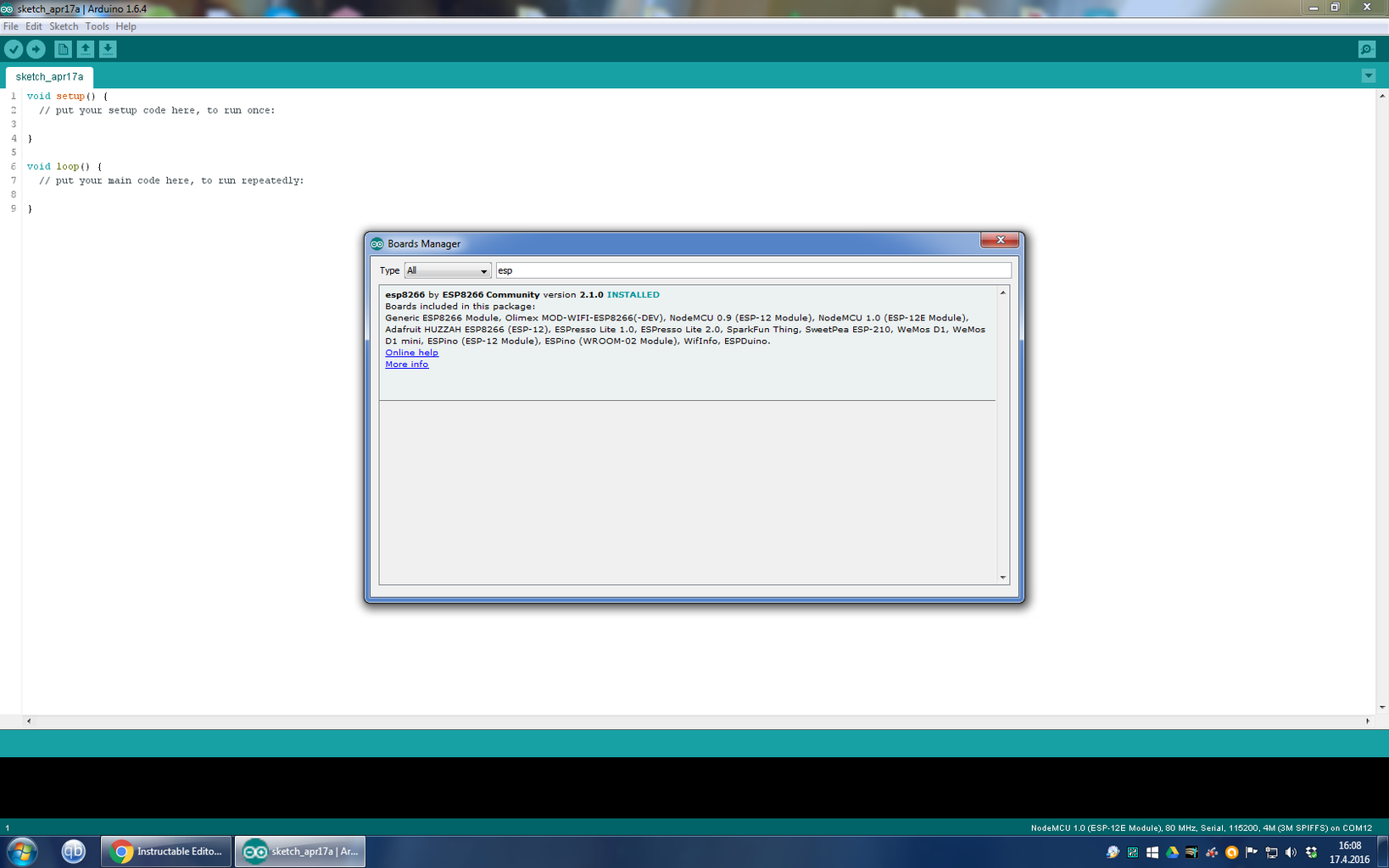Open the Online help link
1389x868 pixels.
coord(411,353)
